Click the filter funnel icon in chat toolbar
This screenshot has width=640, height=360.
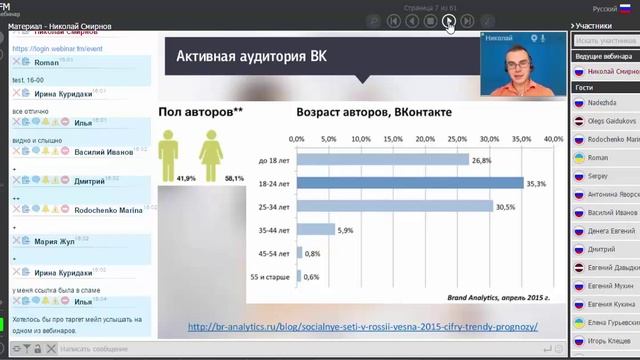point(27,349)
